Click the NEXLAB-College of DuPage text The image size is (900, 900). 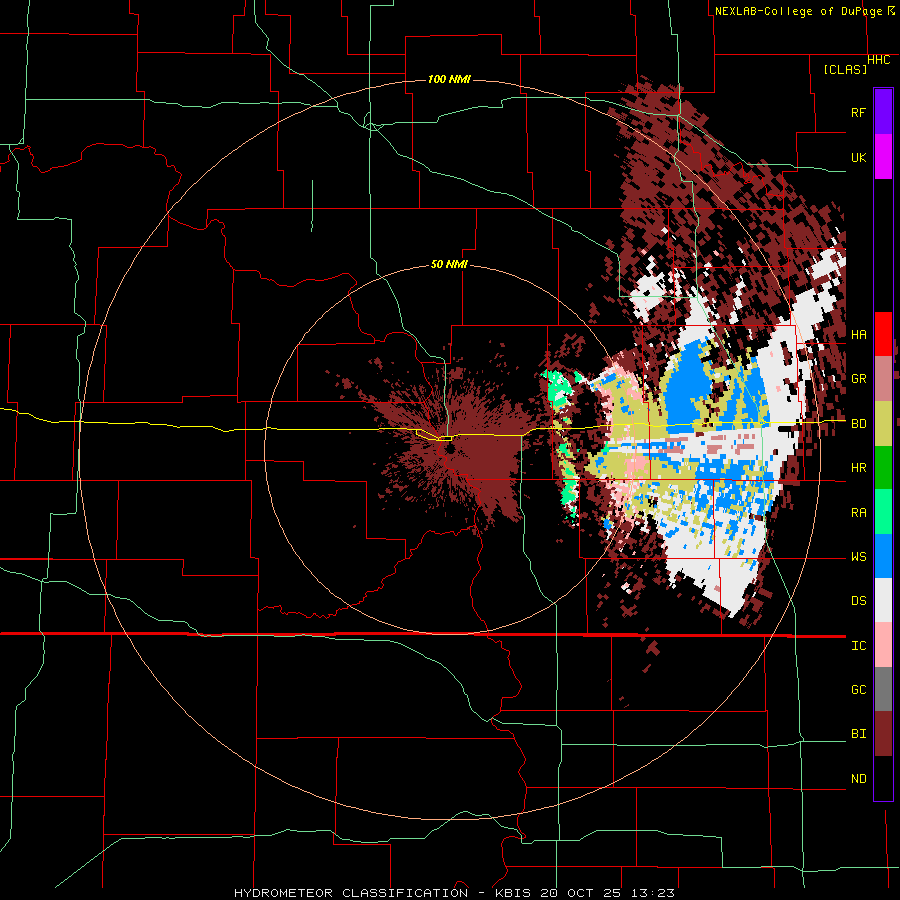coord(798,11)
